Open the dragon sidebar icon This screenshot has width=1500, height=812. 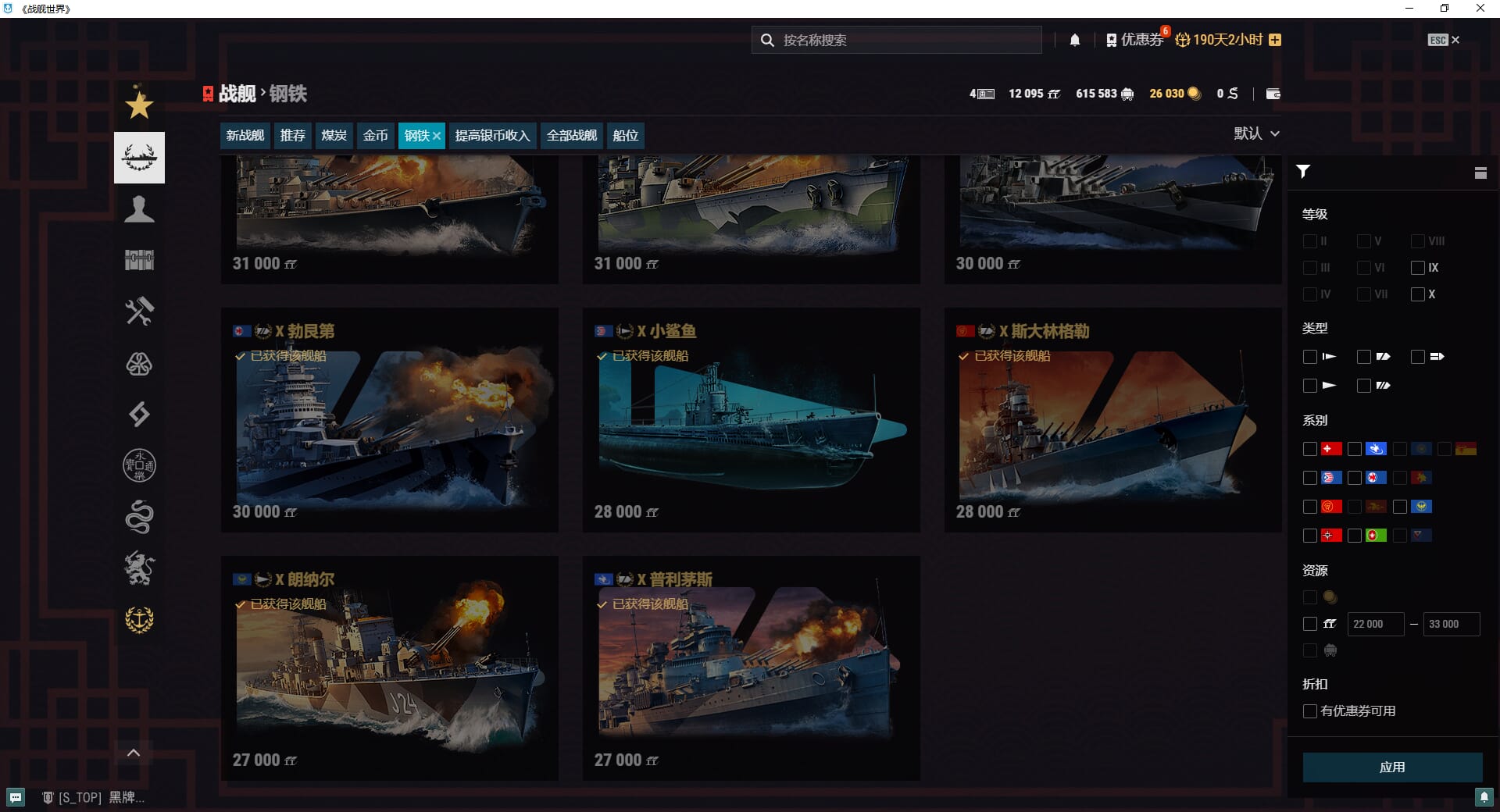click(139, 517)
